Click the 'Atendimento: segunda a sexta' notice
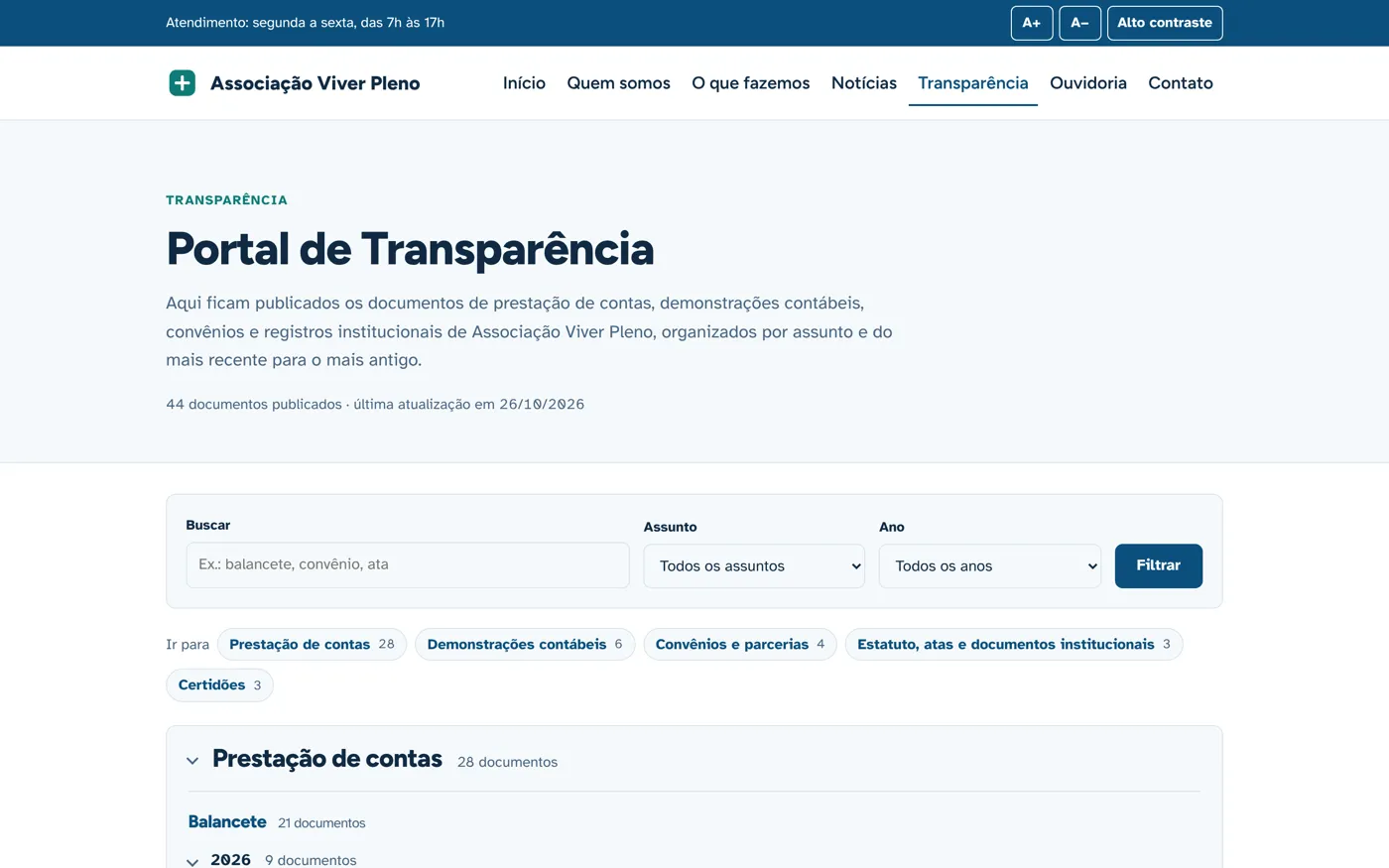 (305, 23)
